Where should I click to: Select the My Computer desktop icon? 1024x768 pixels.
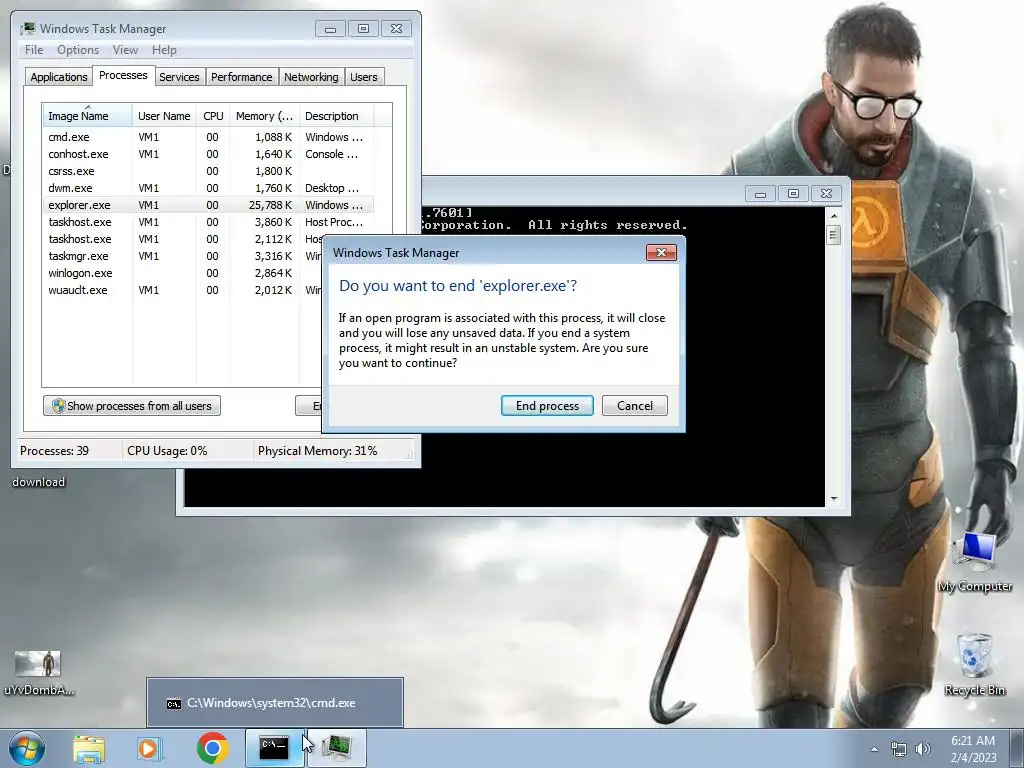[974, 562]
